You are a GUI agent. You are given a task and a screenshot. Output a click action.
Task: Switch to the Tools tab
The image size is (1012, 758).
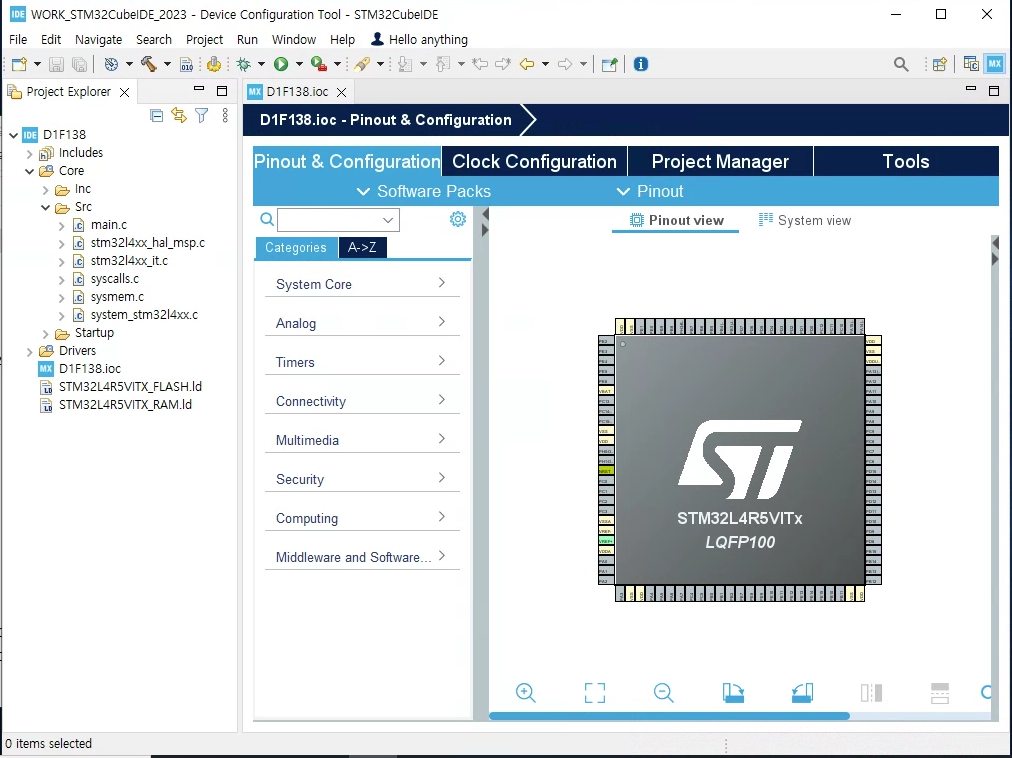pyautogui.click(x=906, y=161)
